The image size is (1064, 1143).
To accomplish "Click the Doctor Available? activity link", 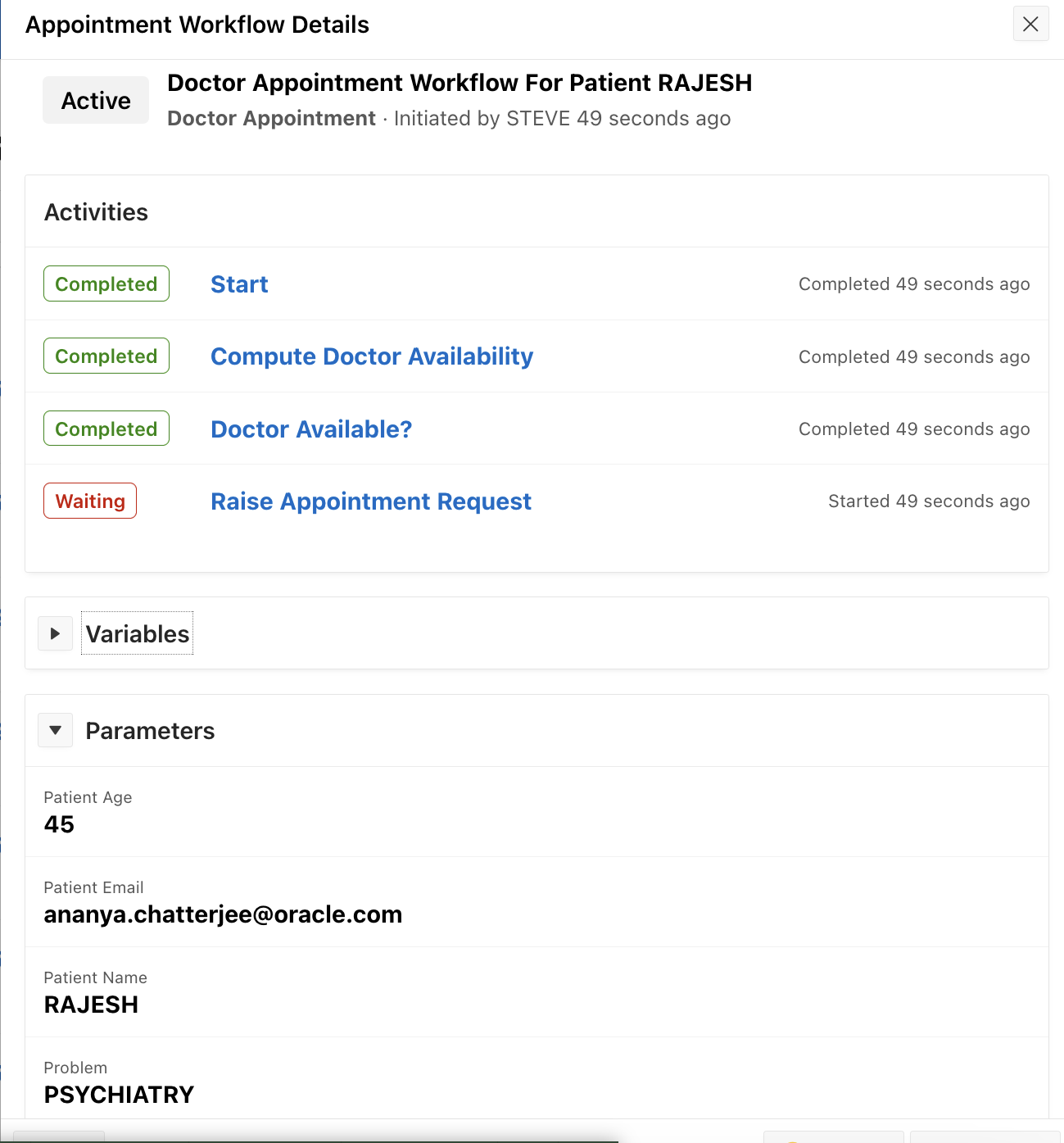I will 311,429.
